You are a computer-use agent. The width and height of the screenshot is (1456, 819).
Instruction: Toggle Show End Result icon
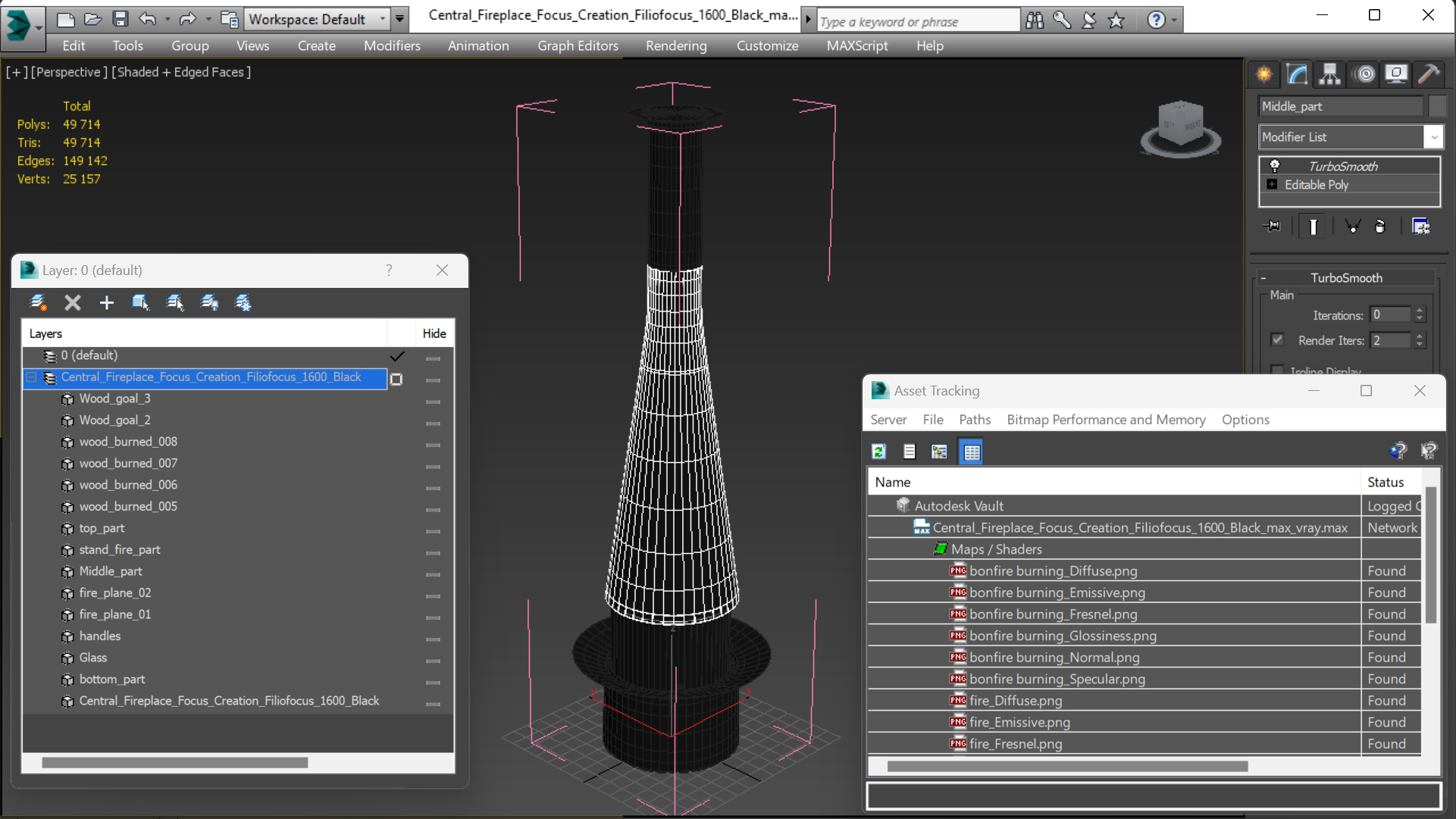click(1313, 227)
